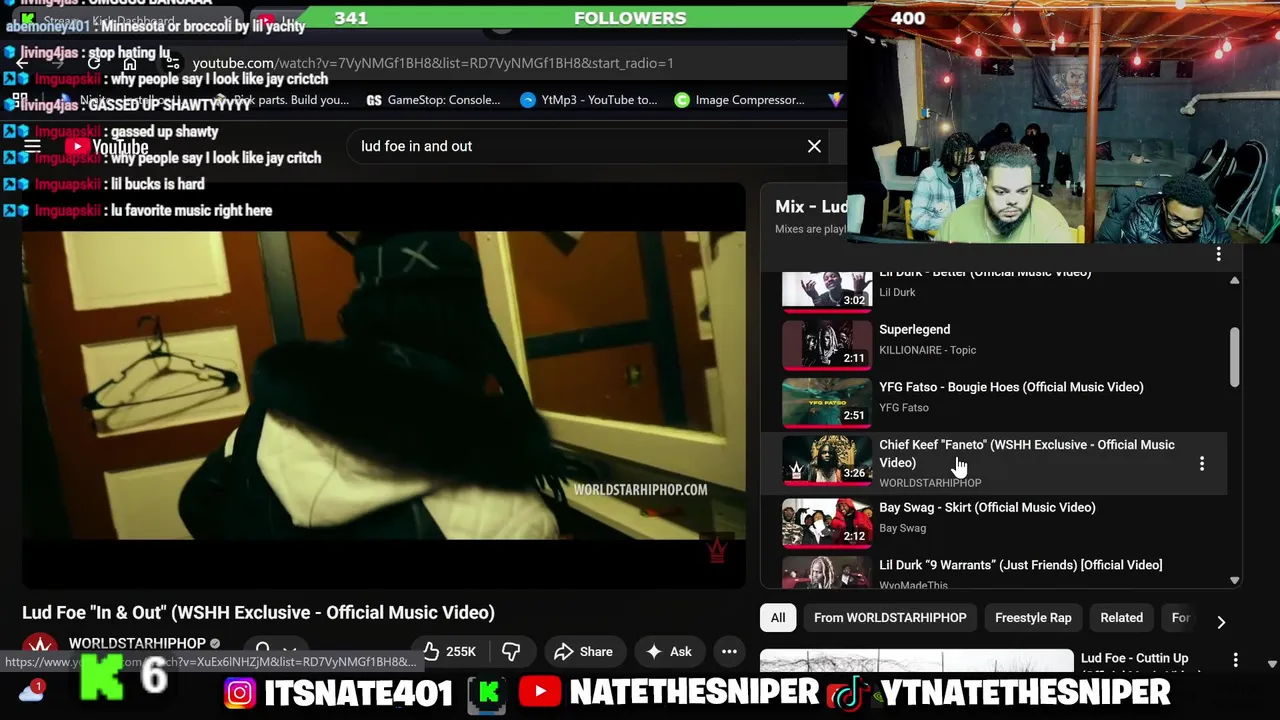Click the playlist scrollbar down arrow
This screenshot has height=720, width=1280.
coord(1234,580)
